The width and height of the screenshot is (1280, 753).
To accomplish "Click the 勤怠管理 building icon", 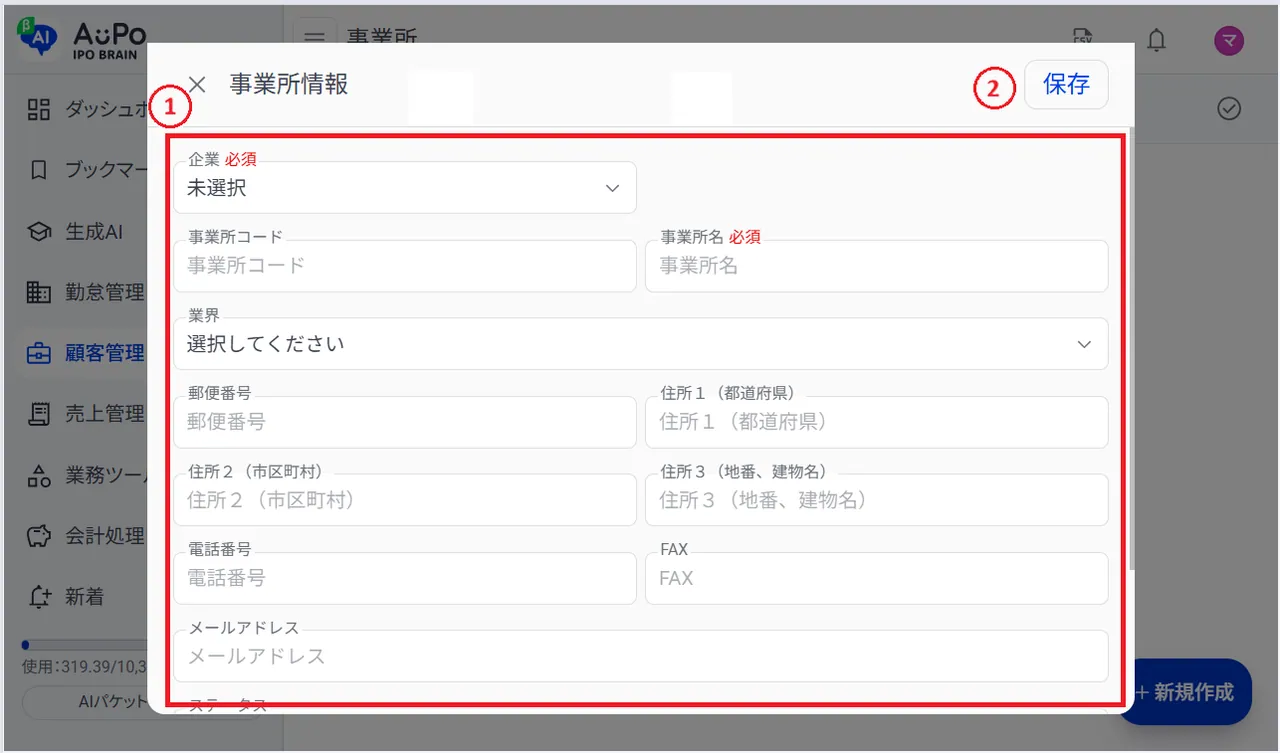I will click(x=38, y=292).
